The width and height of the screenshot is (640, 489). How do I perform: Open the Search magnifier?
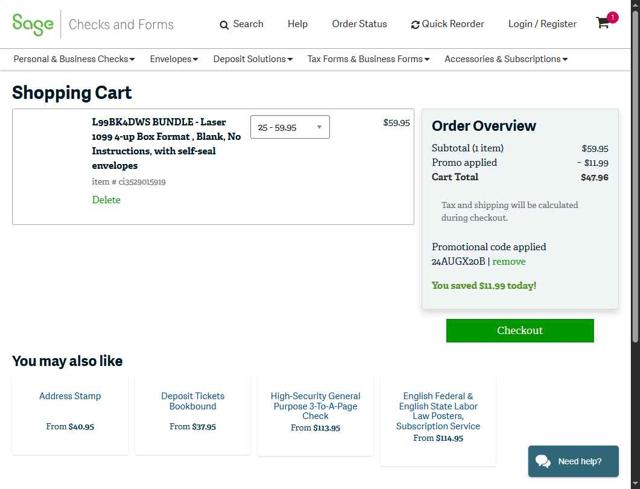pos(225,25)
